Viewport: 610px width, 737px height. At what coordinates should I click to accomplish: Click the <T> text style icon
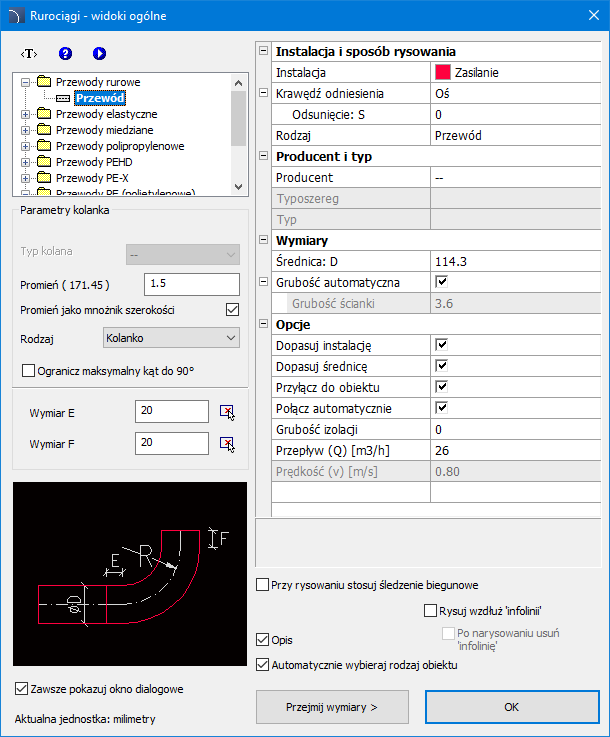tap(29, 53)
